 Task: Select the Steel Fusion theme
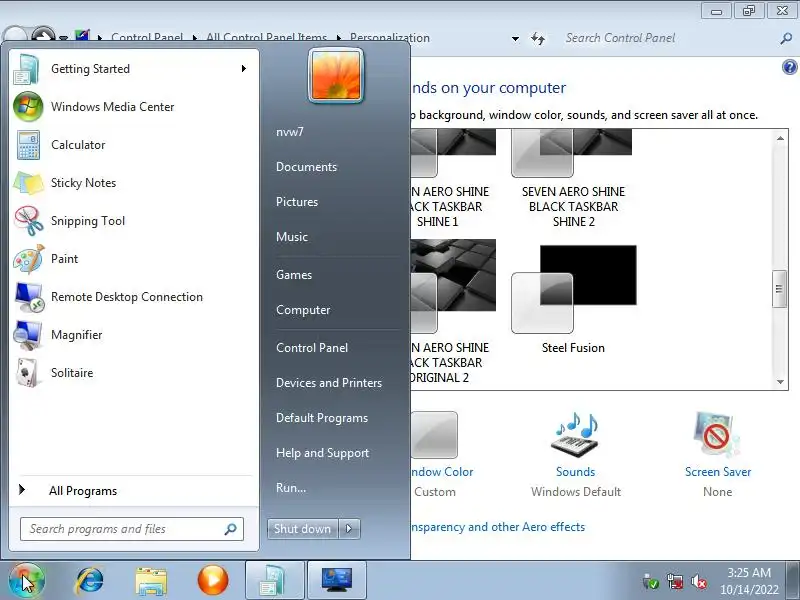point(573,301)
